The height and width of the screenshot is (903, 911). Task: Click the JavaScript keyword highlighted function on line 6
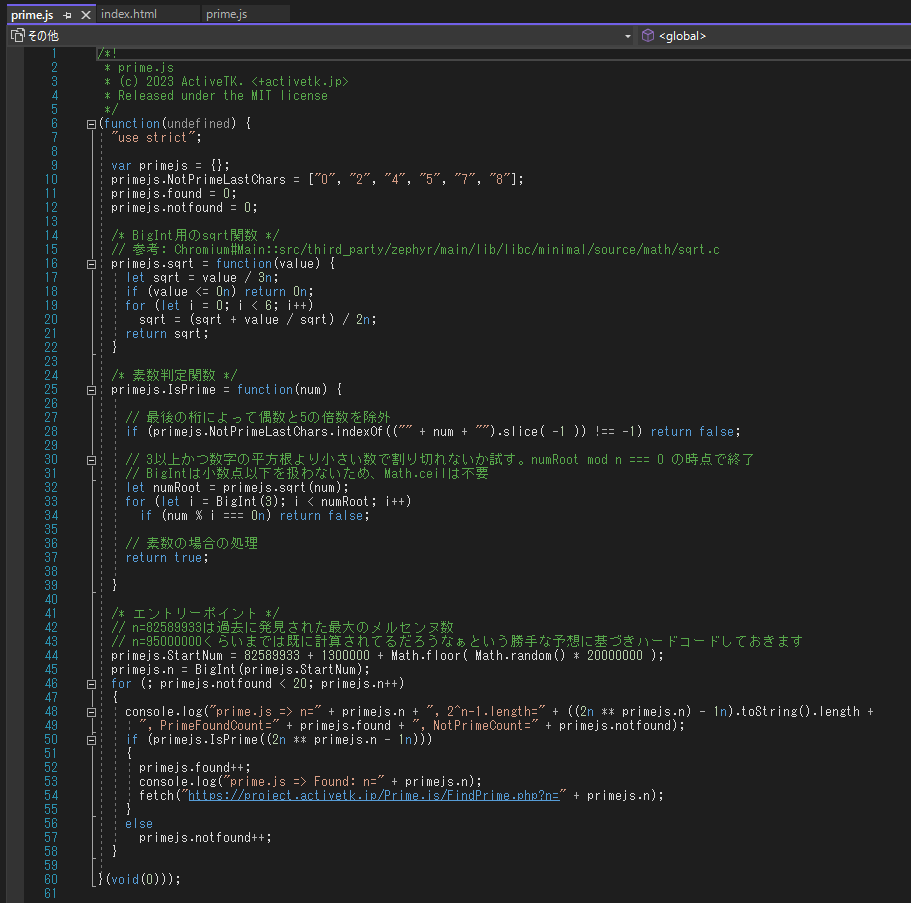click(x=132, y=122)
